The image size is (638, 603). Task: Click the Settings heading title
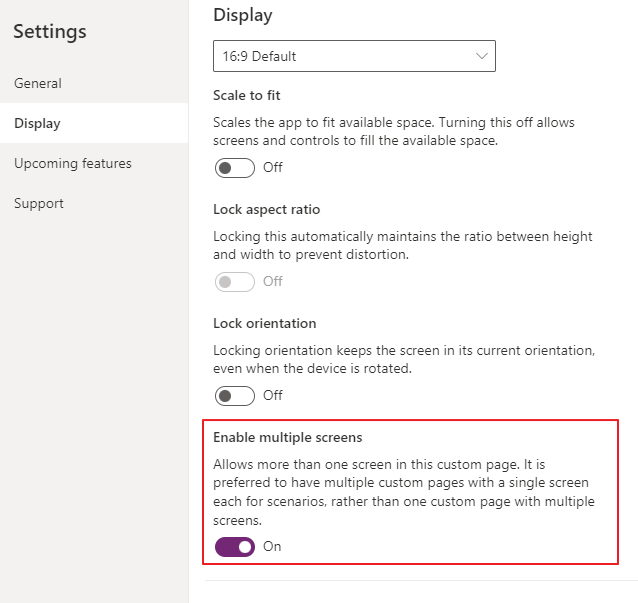click(x=50, y=32)
